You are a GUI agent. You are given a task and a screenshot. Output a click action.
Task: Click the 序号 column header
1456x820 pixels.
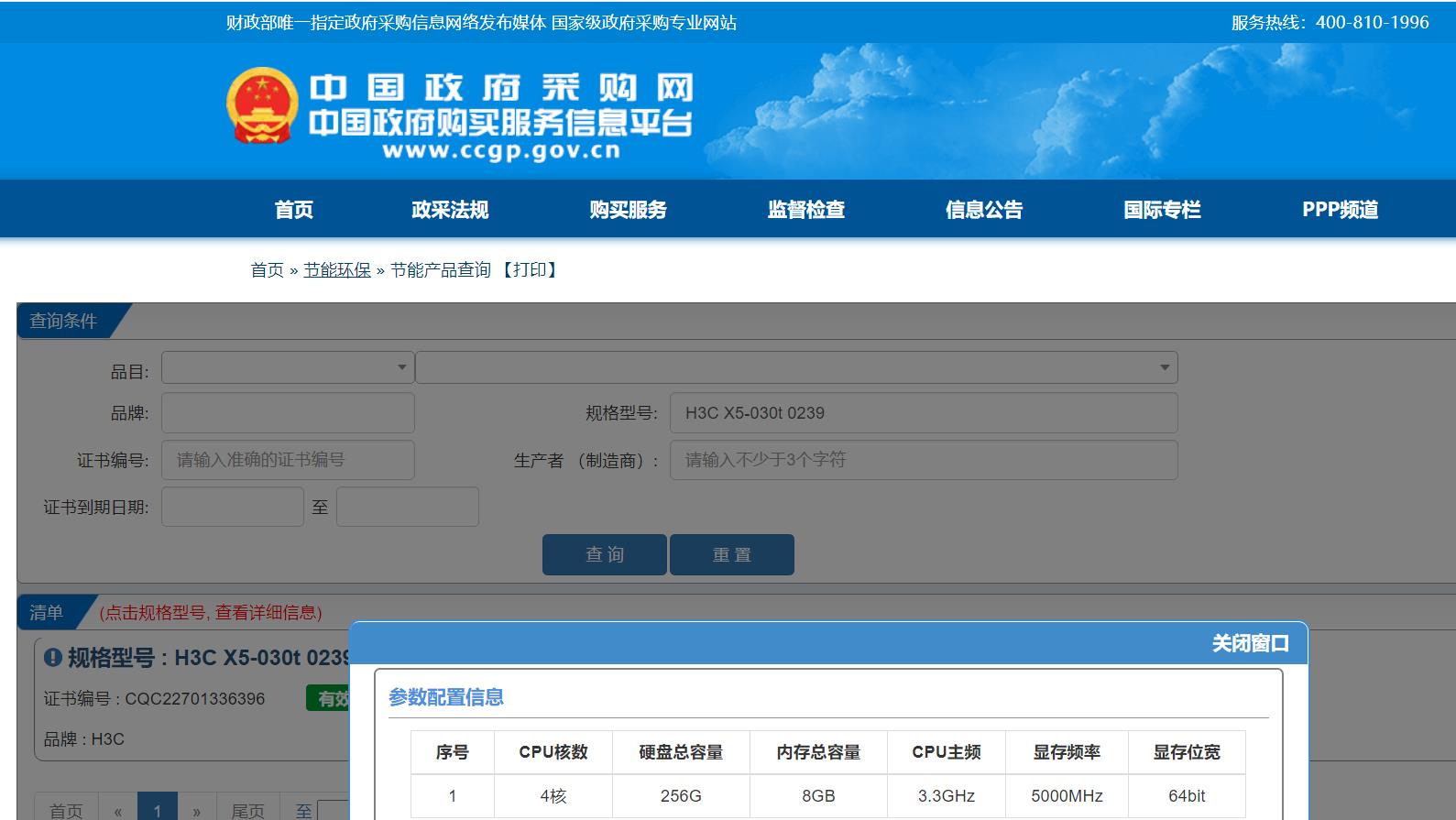click(x=453, y=752)
